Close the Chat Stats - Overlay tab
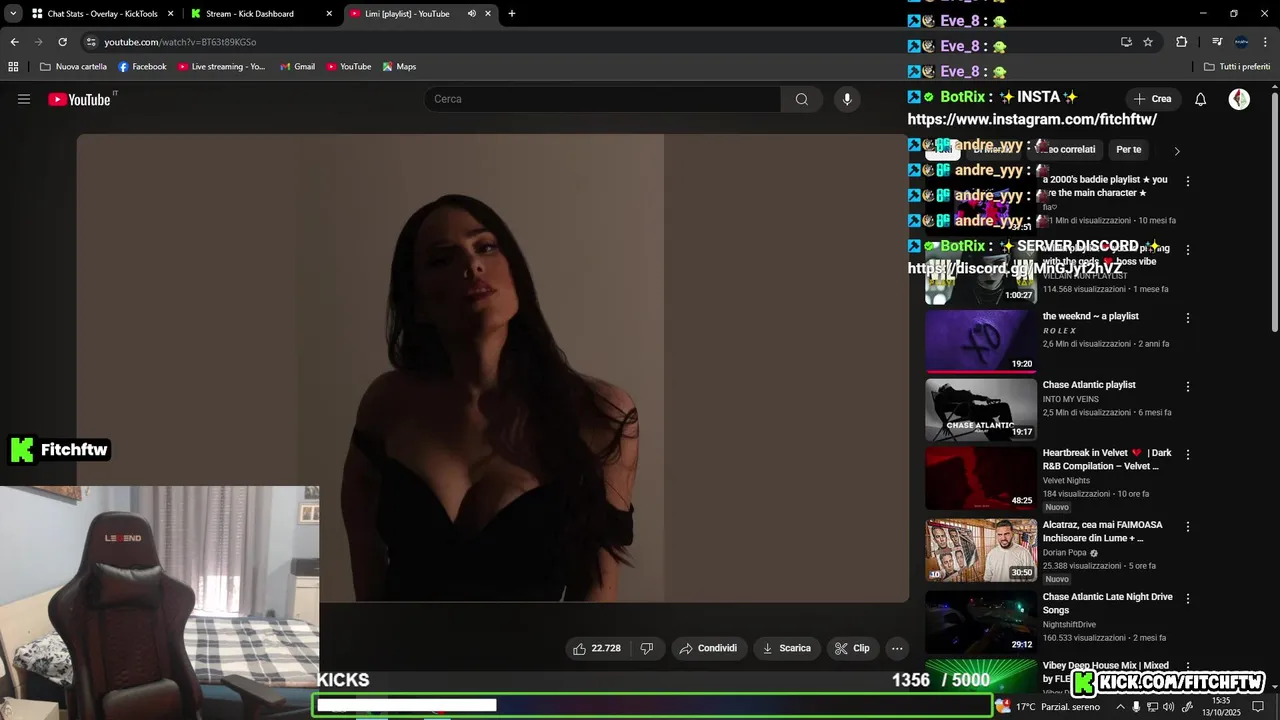 (x=171, y=14)
